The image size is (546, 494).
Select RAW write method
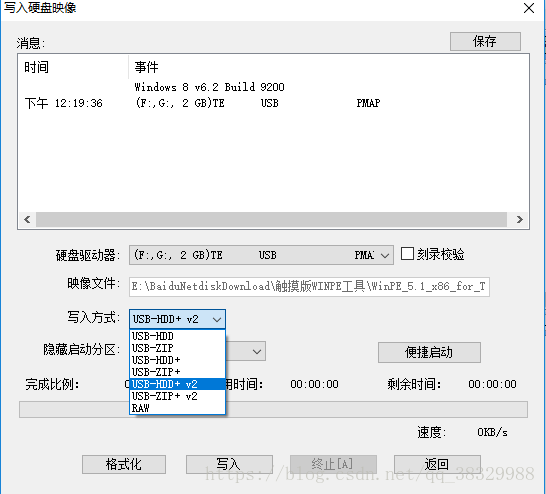pos(177,408)
